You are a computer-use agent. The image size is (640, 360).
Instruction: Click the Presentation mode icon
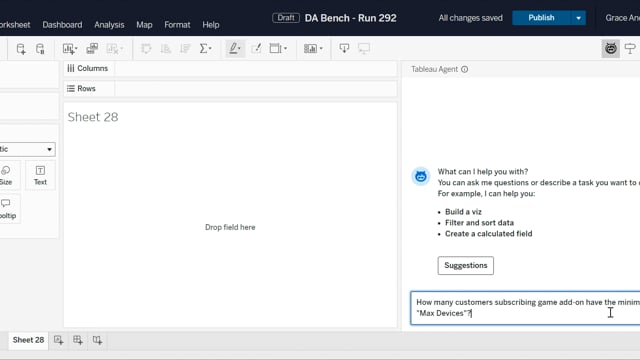coord(364,49)
